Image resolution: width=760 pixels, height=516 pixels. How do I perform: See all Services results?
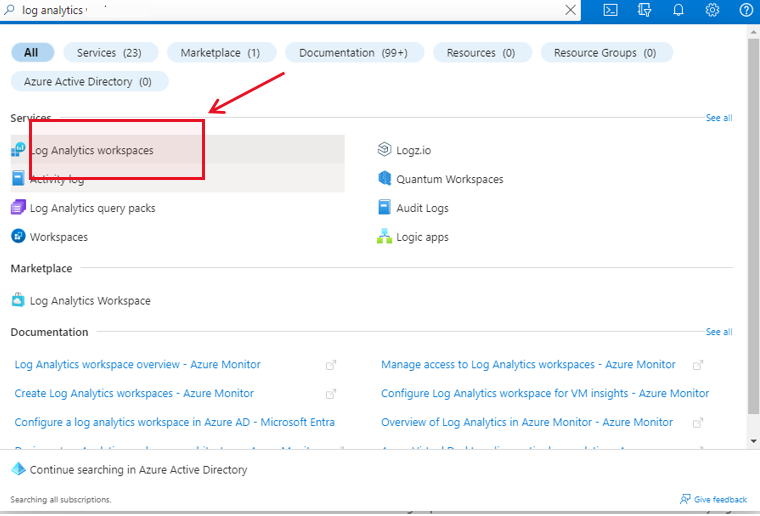tap(719, 118)
